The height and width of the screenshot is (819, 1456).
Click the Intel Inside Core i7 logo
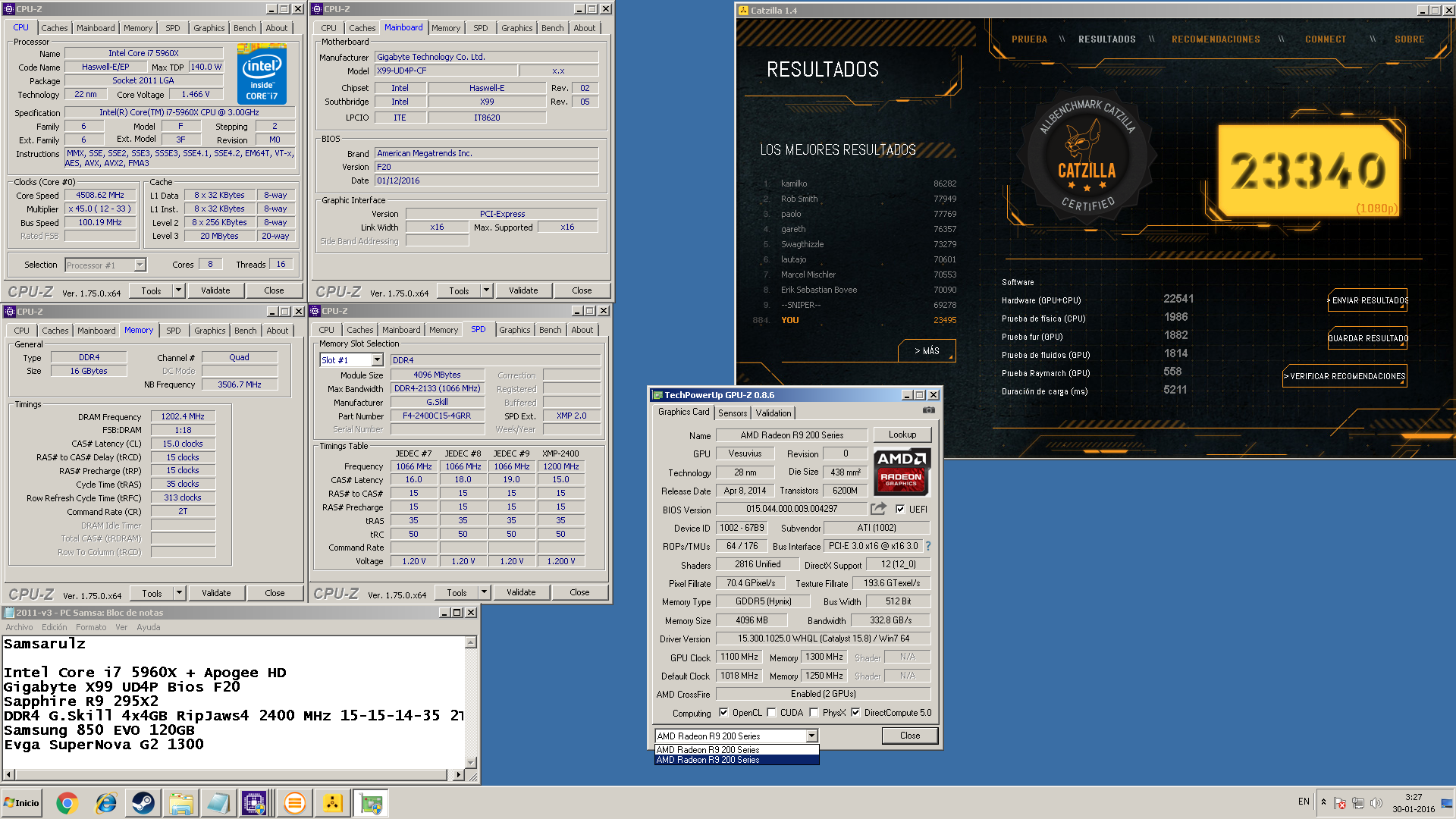pyautogui.click(x=262, y=74)
